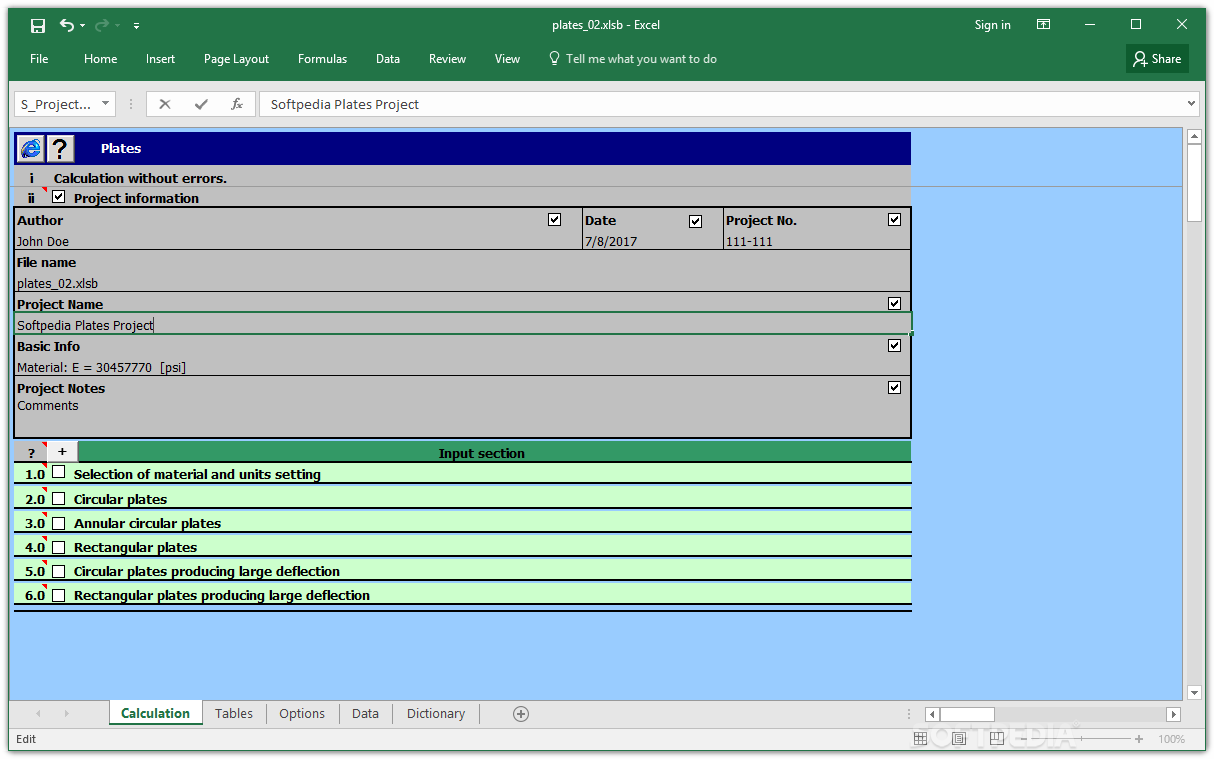Switch to Normal view icon in status bar
This screenshot has width=1214, height=762.
point(920,739)
